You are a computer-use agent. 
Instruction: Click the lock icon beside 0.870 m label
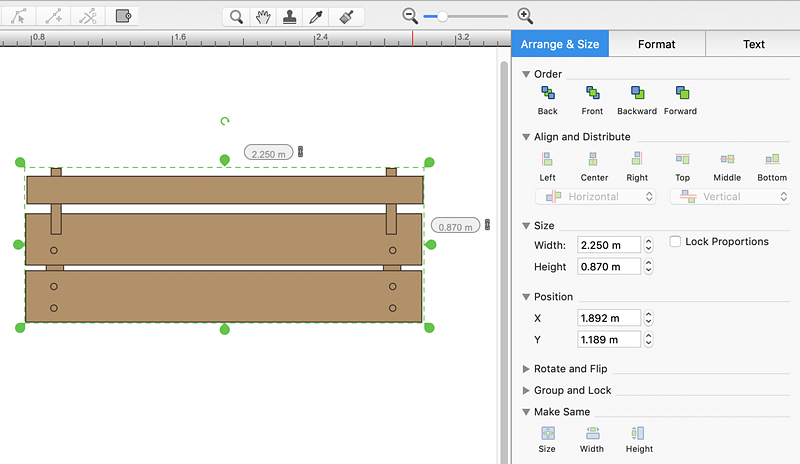(487, 224)
